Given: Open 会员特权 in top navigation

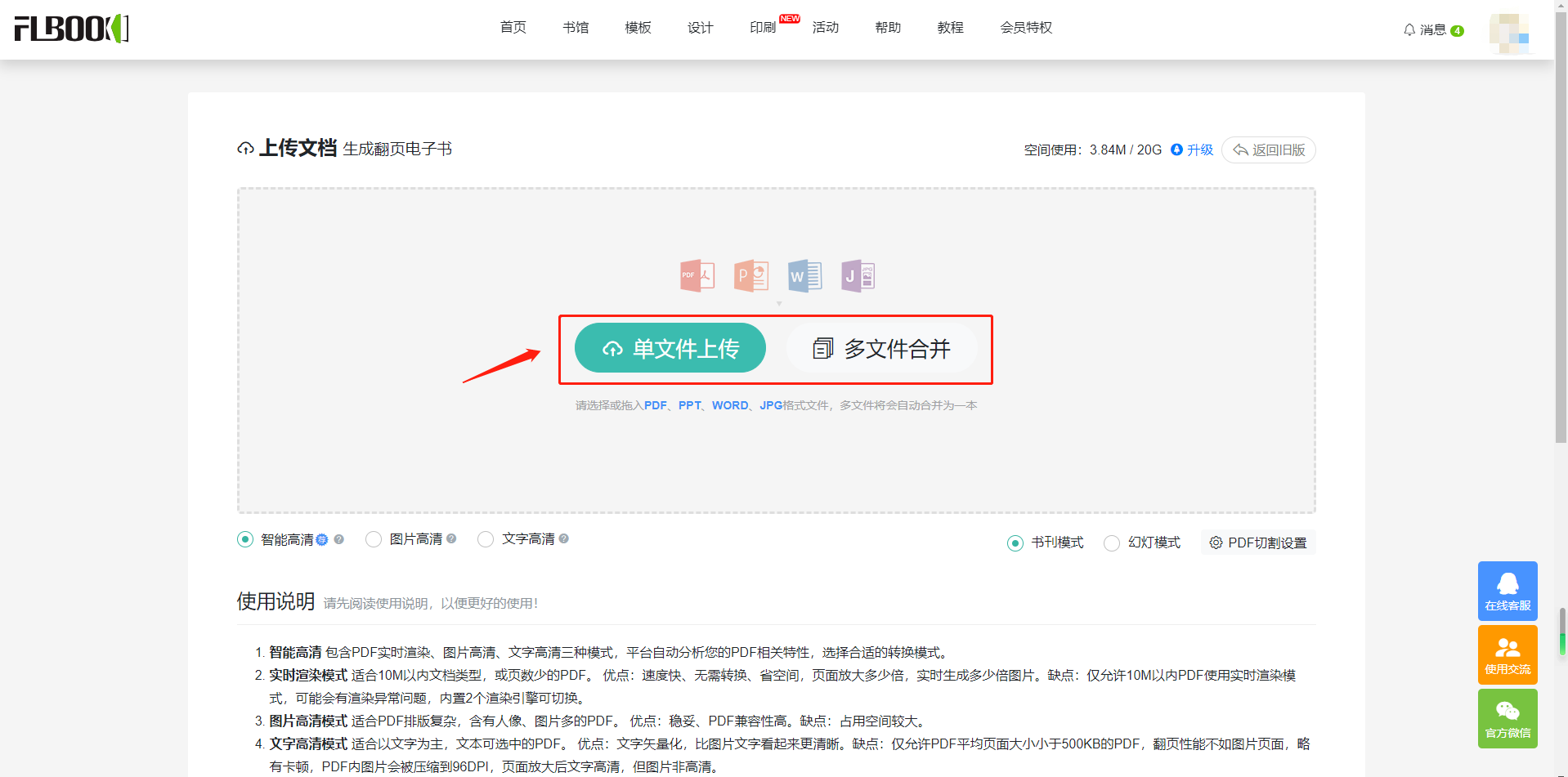Looking at the screenshot, I should click(x=1027, y=28).
